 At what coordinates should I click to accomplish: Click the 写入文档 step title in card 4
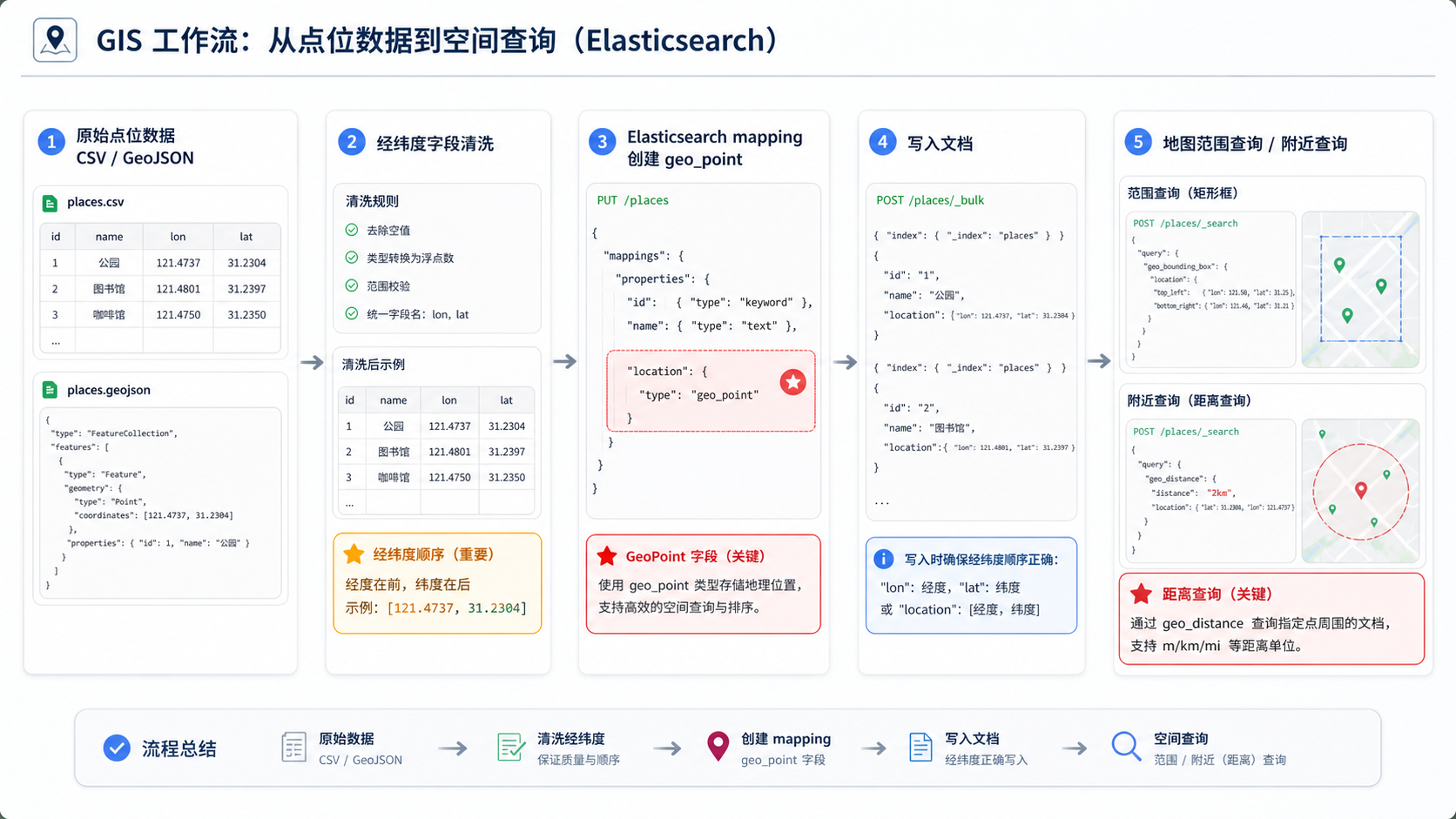[x=940, y=144]
